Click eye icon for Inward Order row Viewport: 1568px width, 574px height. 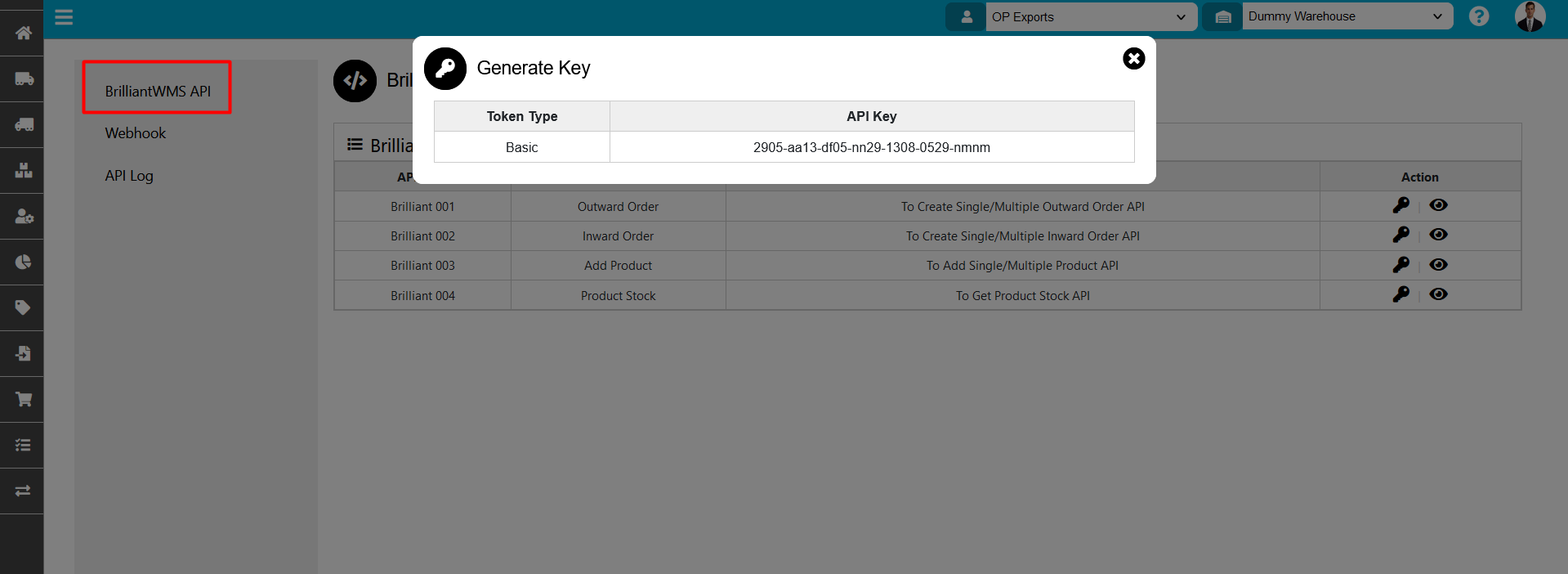[x=1438, y=235]
